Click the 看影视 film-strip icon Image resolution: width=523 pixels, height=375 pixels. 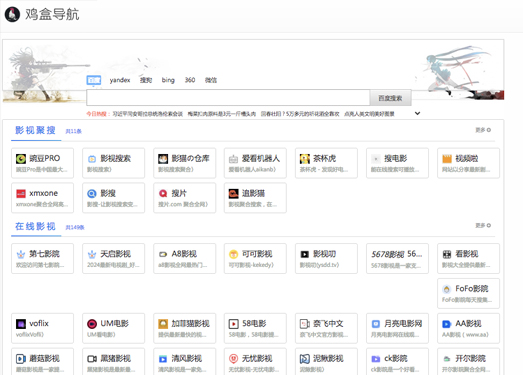coord(447,255)
